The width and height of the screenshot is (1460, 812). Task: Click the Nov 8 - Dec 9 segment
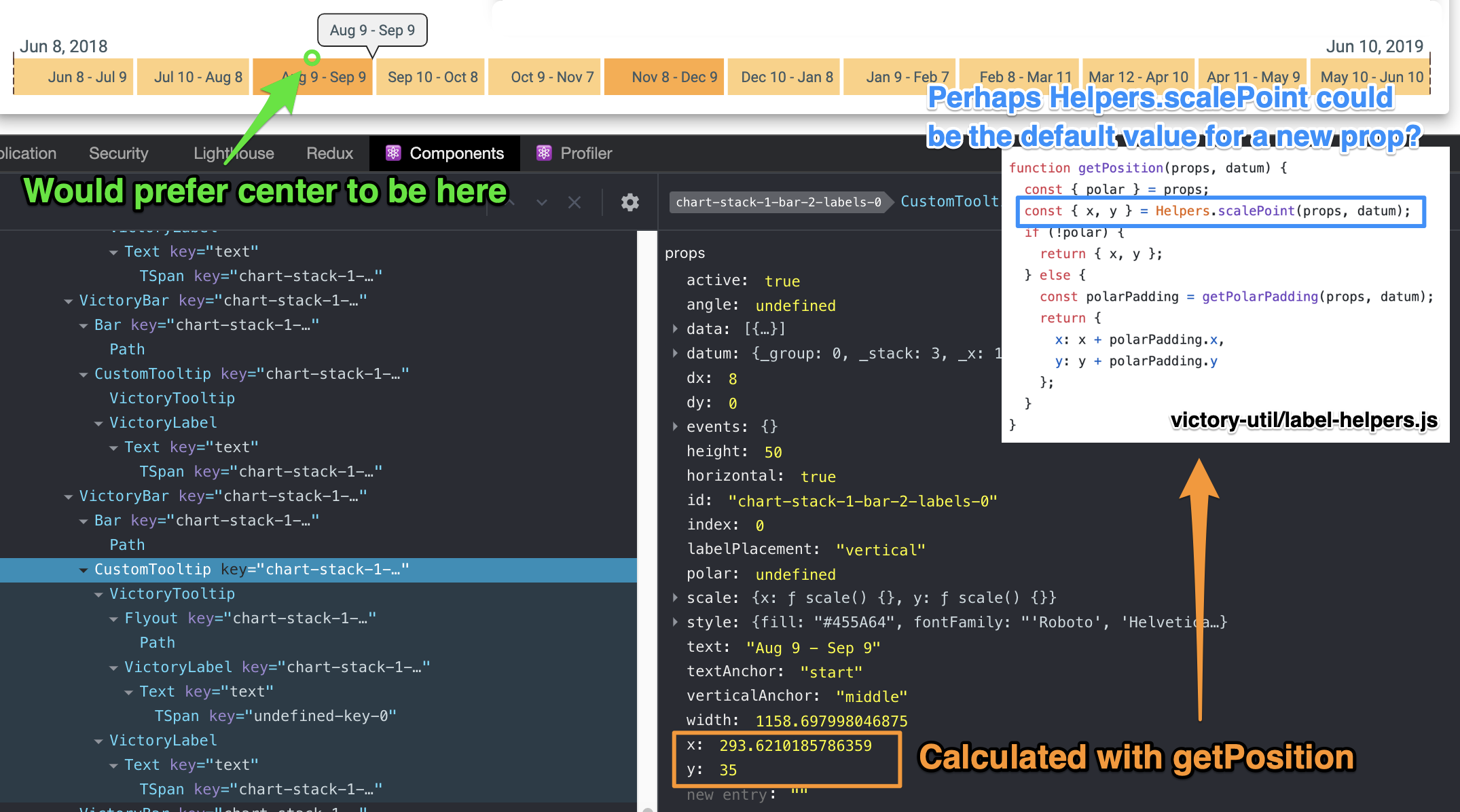point(665,77)
